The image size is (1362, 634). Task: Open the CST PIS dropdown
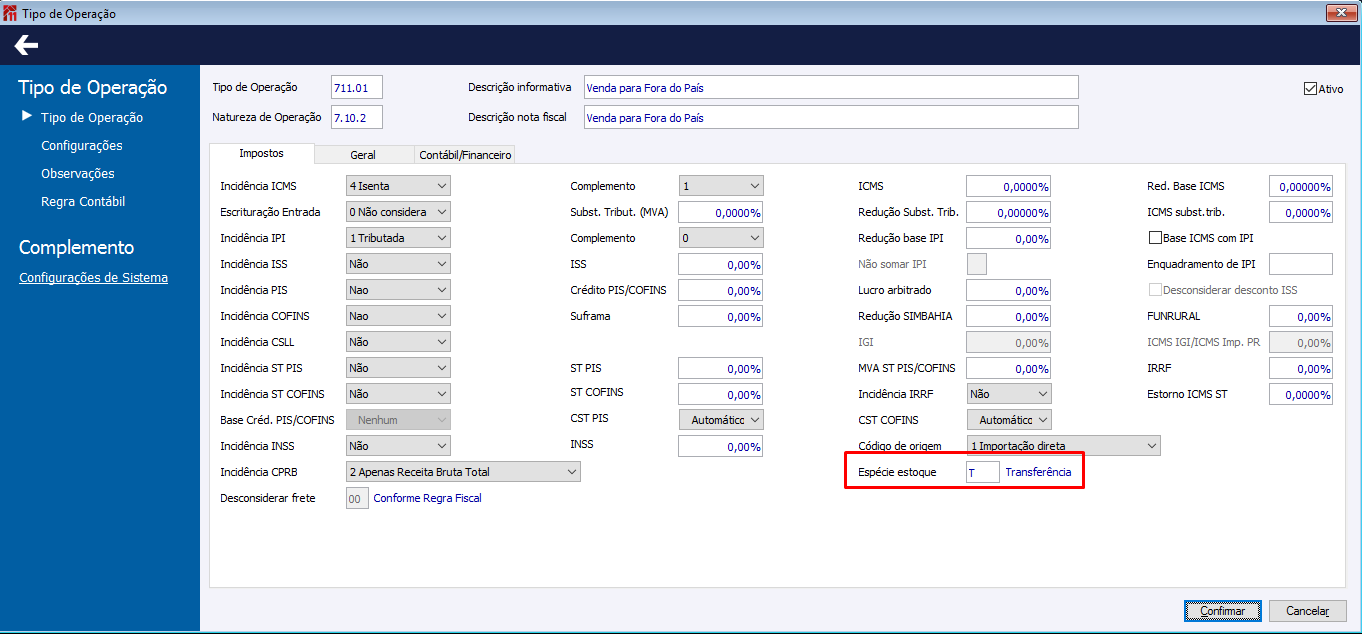(x=721, y=420)
